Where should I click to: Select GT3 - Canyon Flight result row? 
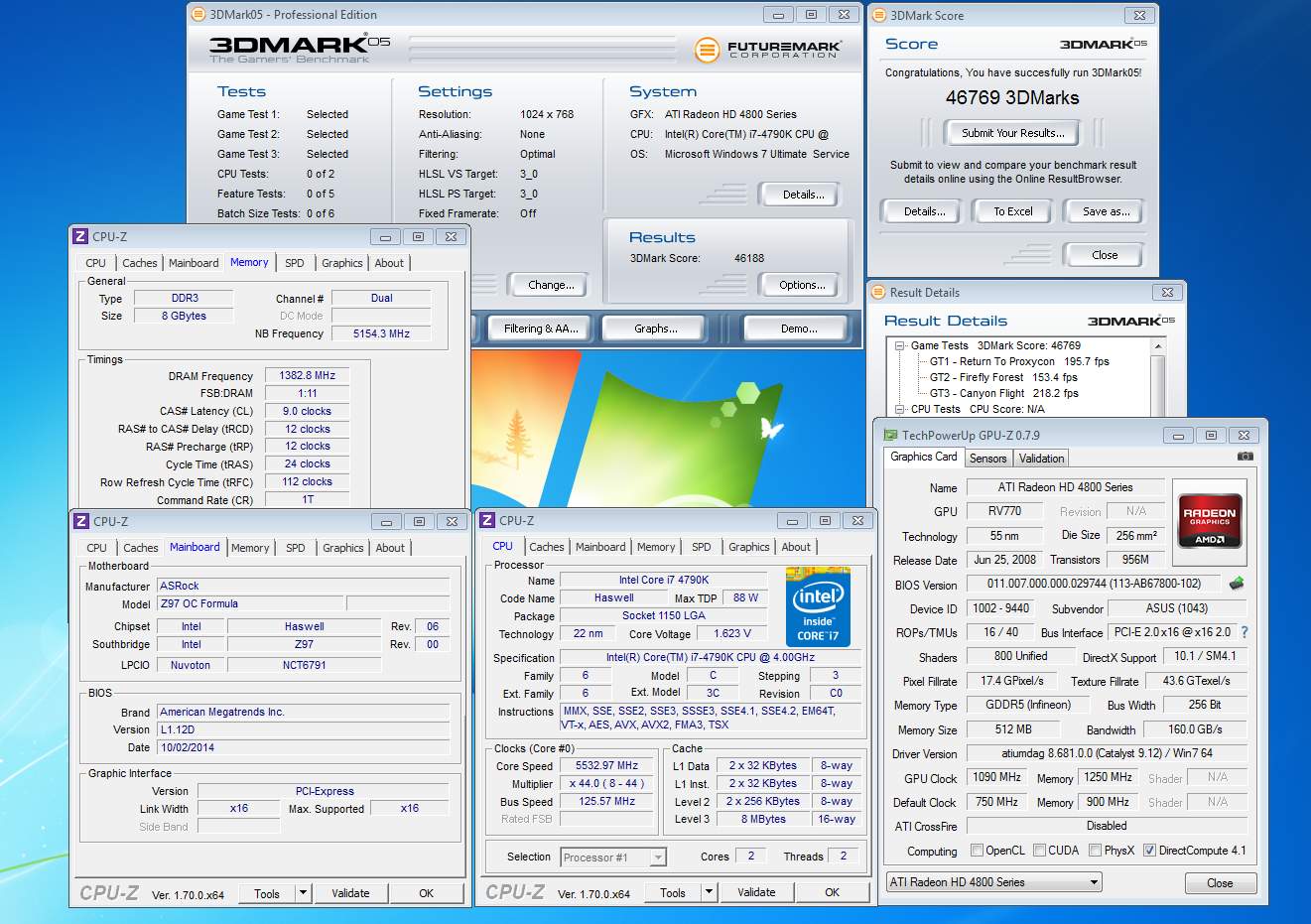1003,393
